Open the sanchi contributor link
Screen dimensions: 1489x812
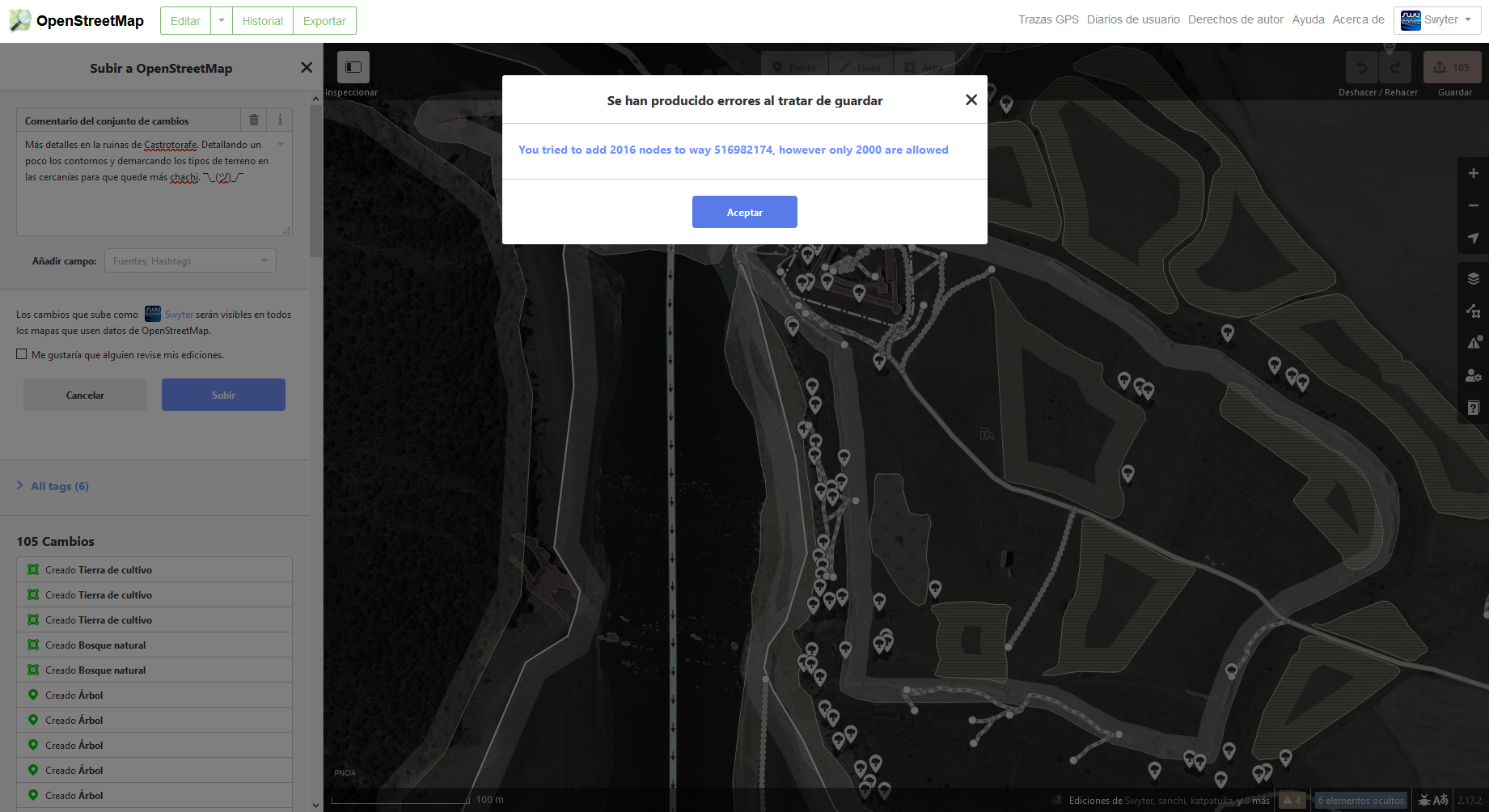[1172, 801]
